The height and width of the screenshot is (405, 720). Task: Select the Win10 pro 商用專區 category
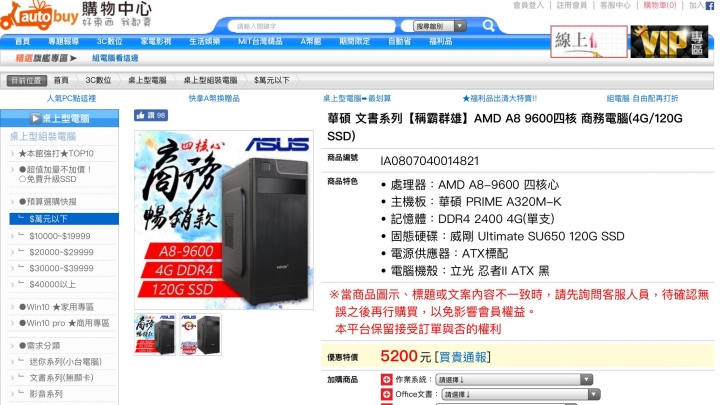pos(64,323)
